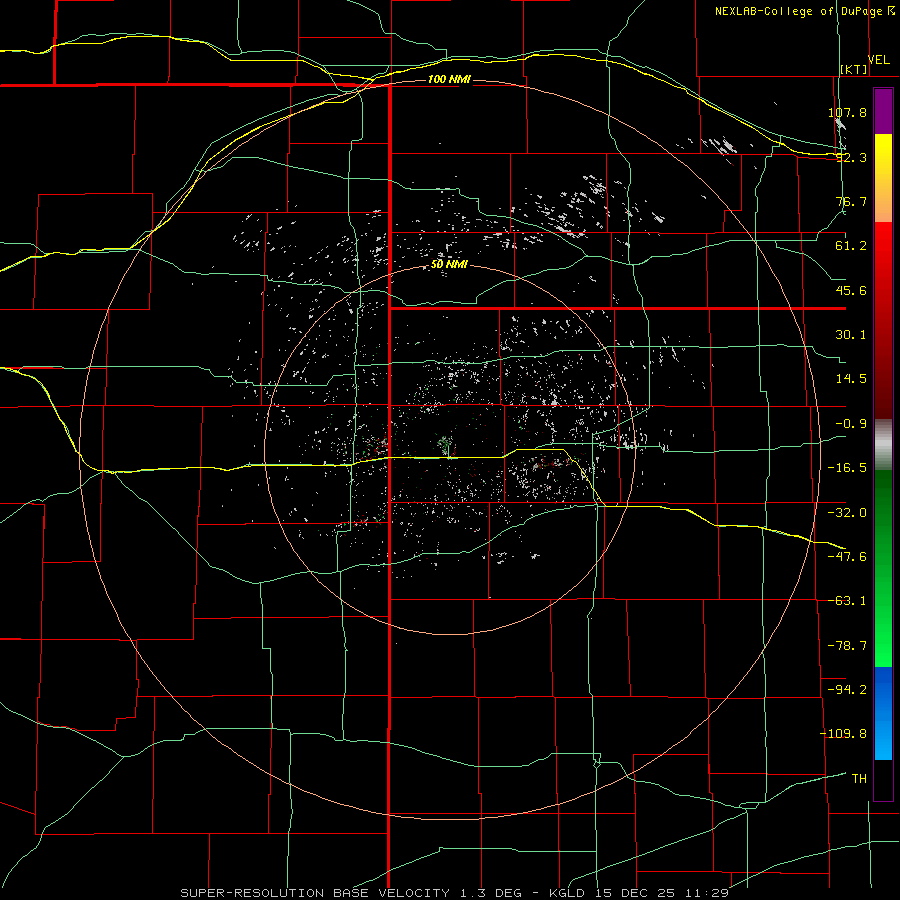The width and height of the screenshot is (900, 900).
Task: Click the TH legend label
Action: pos(859,779)
